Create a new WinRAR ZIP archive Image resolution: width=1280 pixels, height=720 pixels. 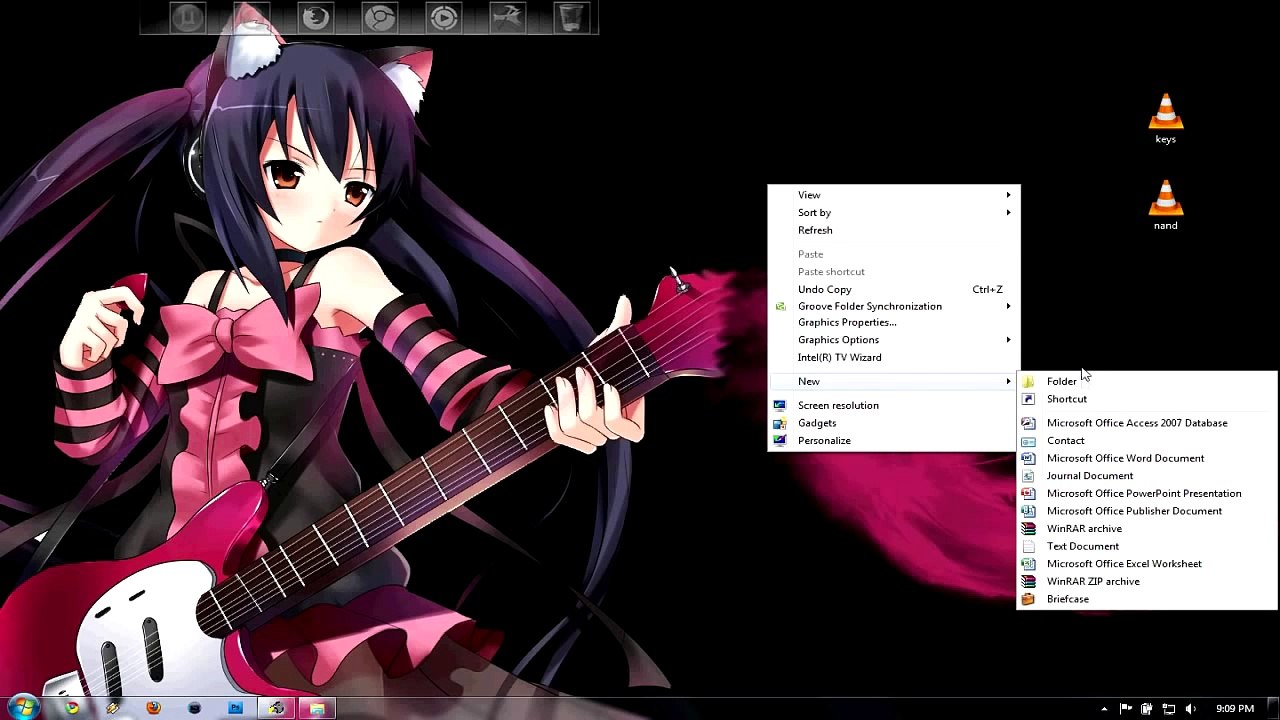(1147, 581)
